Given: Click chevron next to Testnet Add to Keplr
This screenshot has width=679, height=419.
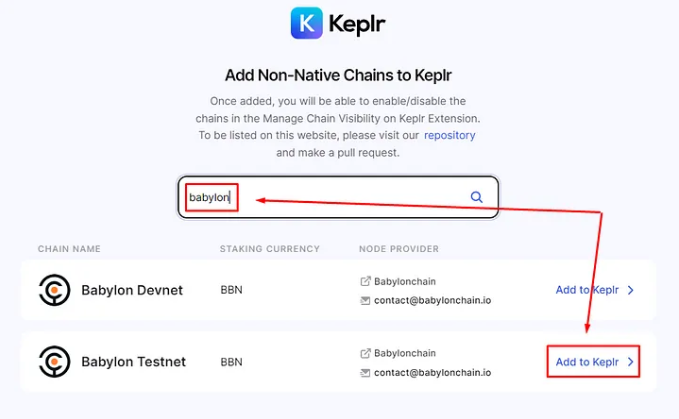Looking at the screenshot, I should click(630, 362).
